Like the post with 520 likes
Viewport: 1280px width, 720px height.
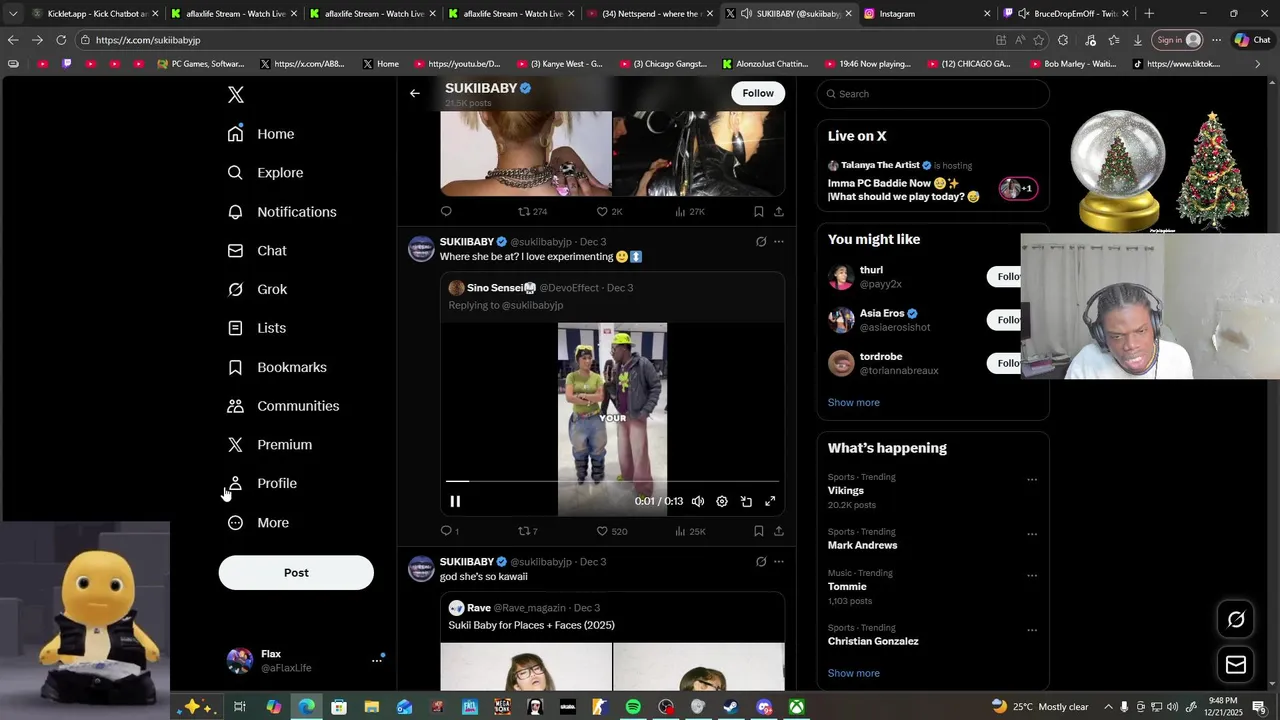pos(612,531)
